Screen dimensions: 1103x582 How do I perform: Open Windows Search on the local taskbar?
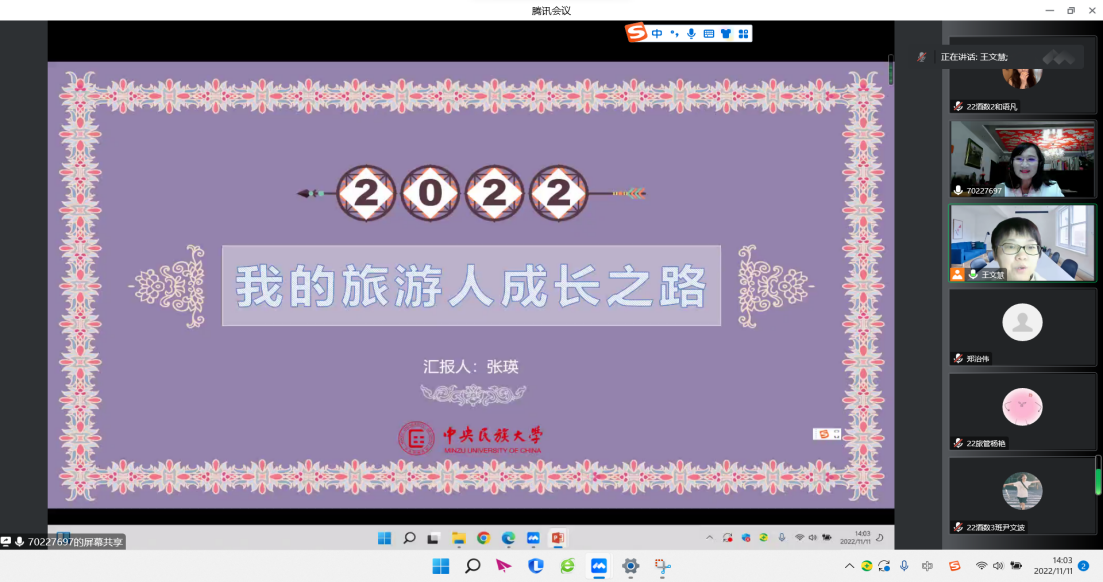[473, 566]
